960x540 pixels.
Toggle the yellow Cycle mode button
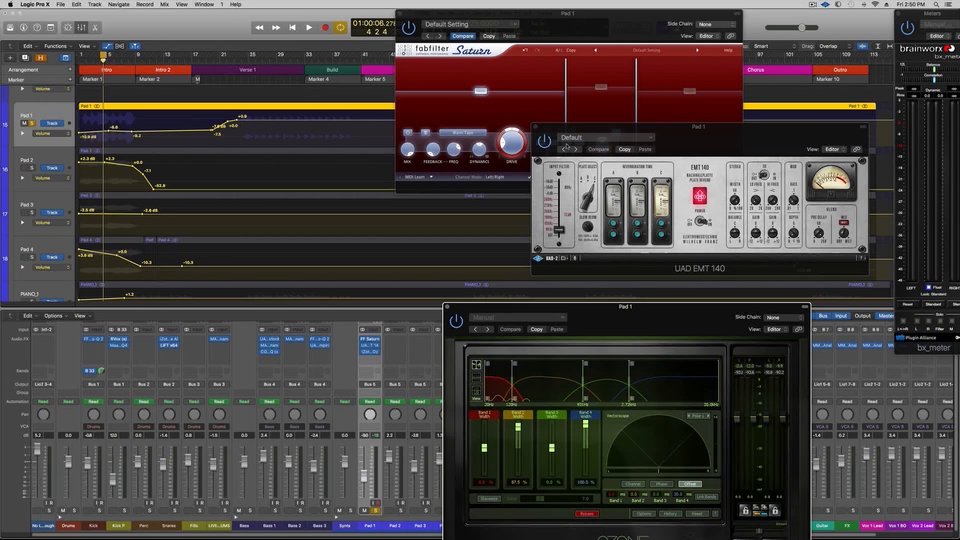click(x=340, y=28)
